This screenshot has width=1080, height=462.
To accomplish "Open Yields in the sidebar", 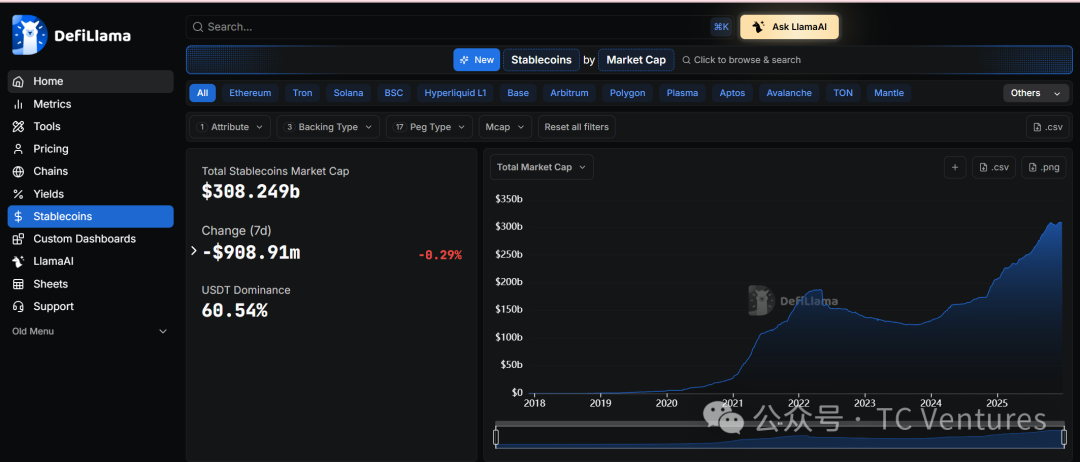I will coord(90,194).
